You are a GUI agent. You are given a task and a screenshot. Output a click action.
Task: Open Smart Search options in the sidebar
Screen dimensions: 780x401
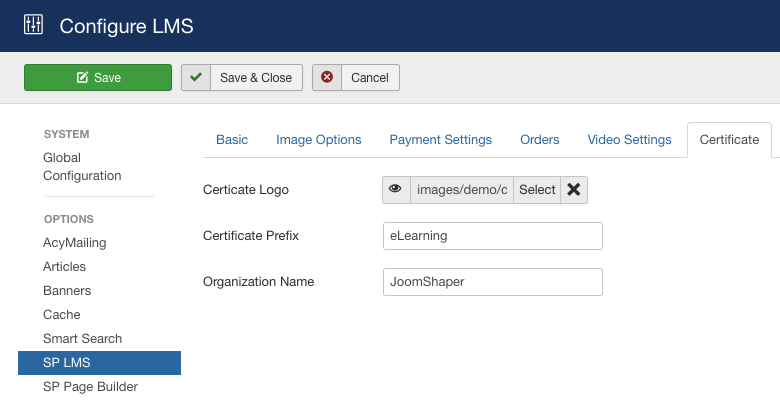[x=82, y=339]
